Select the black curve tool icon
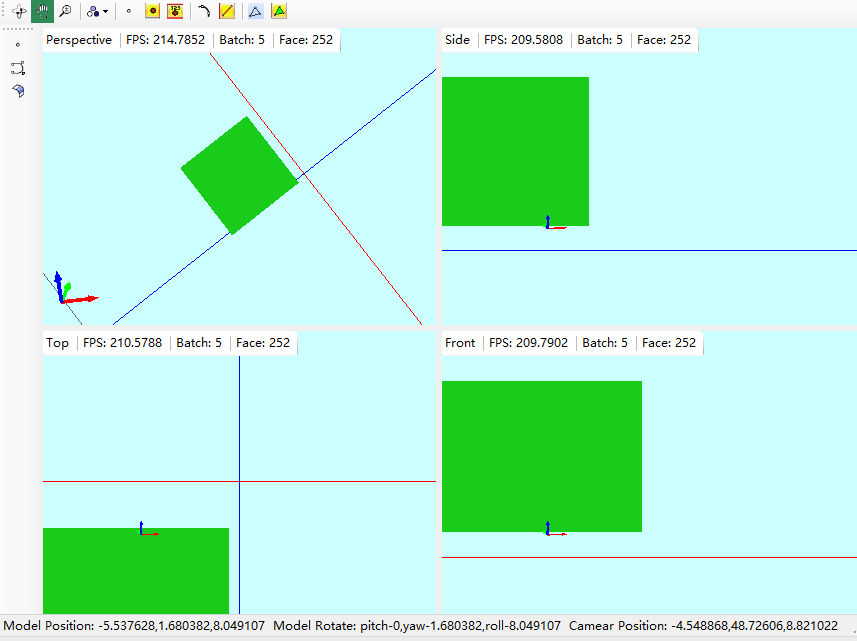 [204, 11]
